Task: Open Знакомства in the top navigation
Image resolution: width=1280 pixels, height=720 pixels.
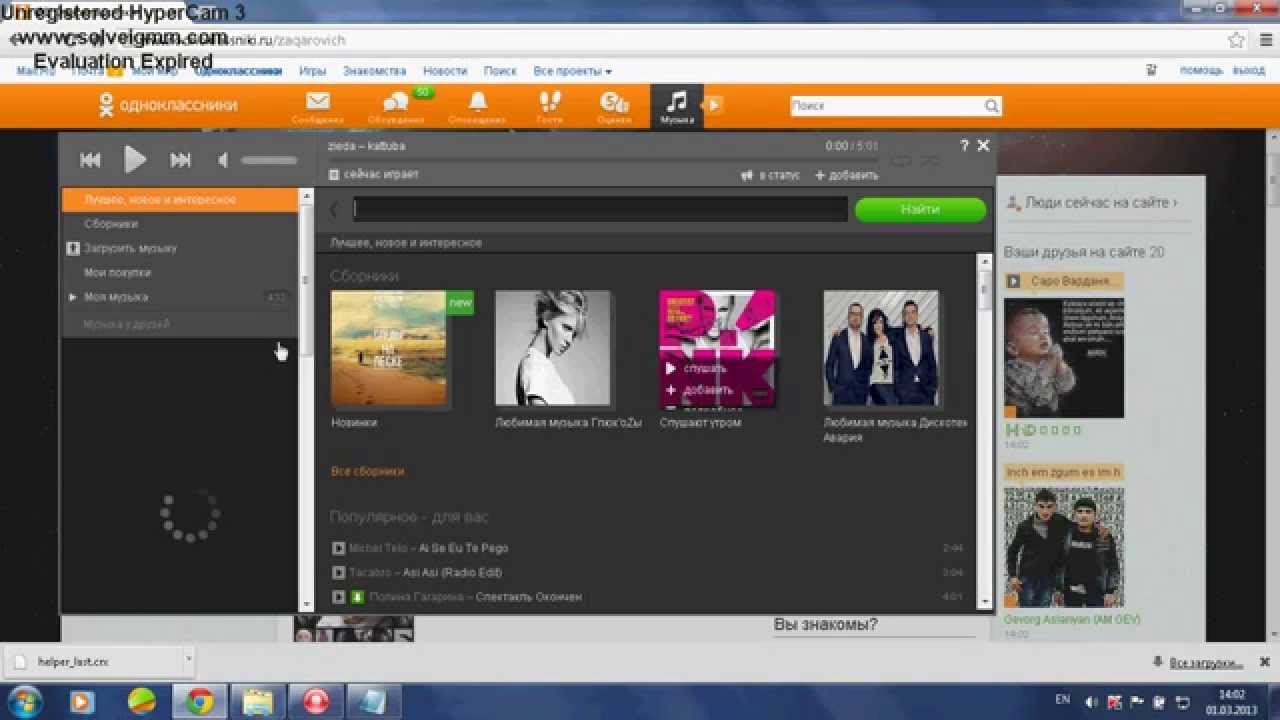Action: pyautogui.click(x=374, y=71)
